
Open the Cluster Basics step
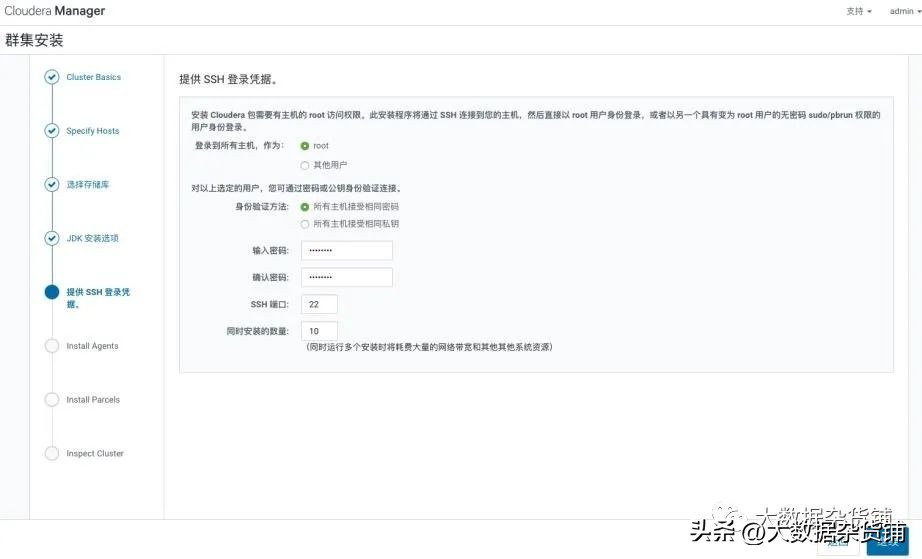tap(93, 77)
